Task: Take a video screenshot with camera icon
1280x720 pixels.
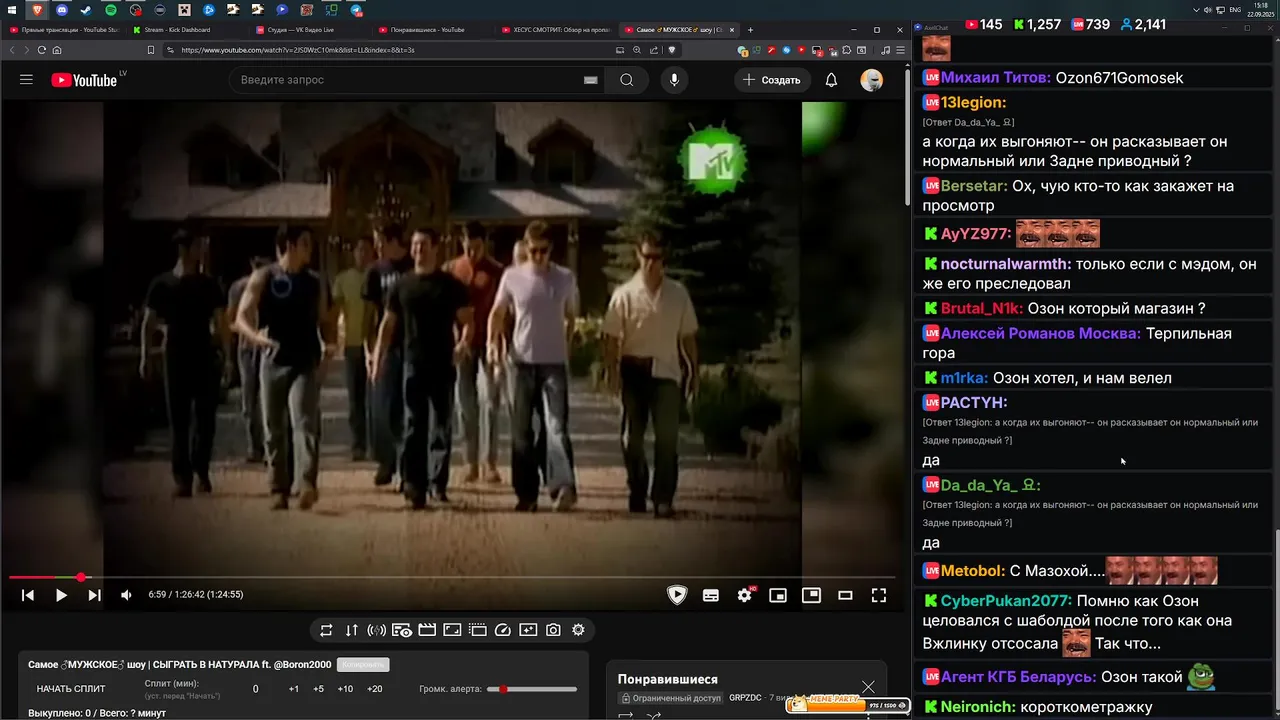Action: (553, 630)
